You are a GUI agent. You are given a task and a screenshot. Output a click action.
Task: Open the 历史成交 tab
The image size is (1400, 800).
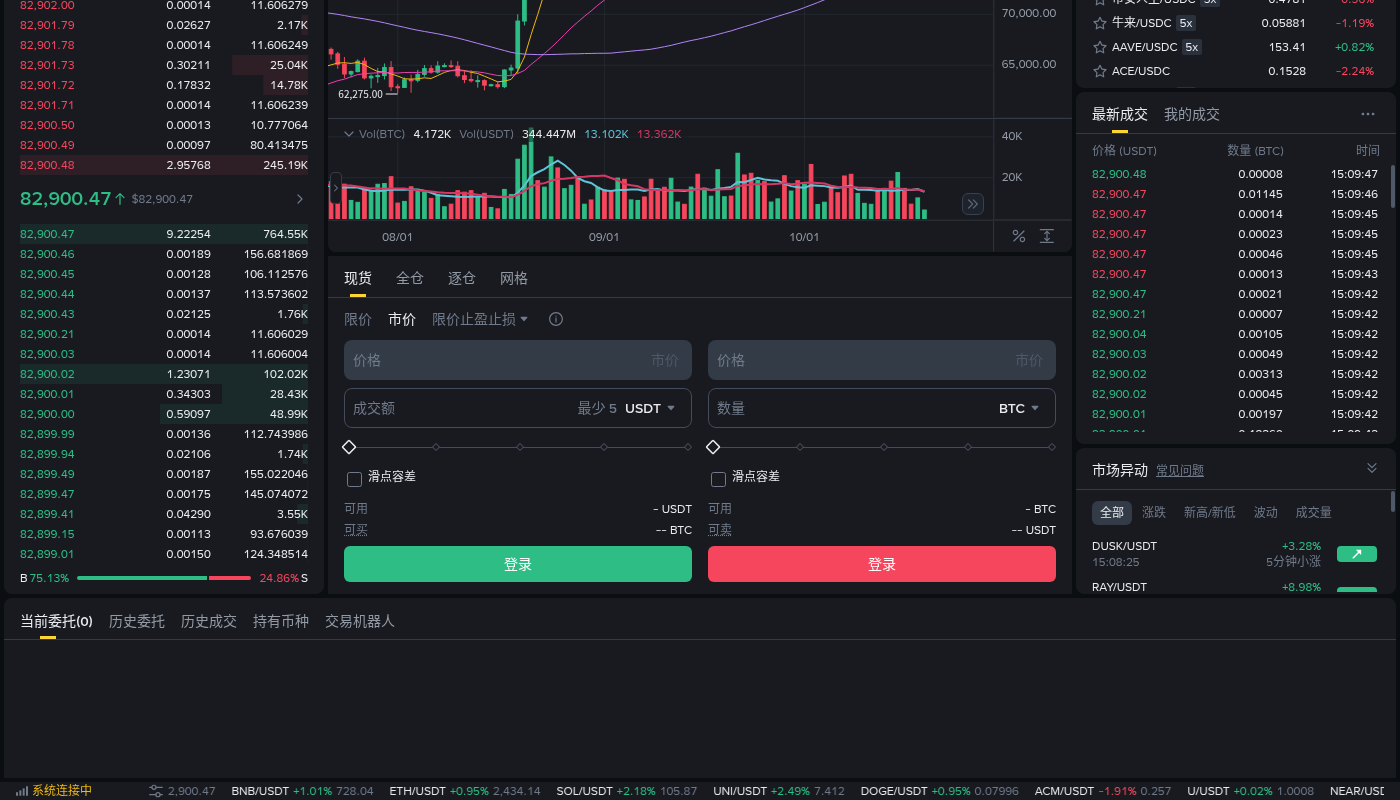(x=209, y=621)
